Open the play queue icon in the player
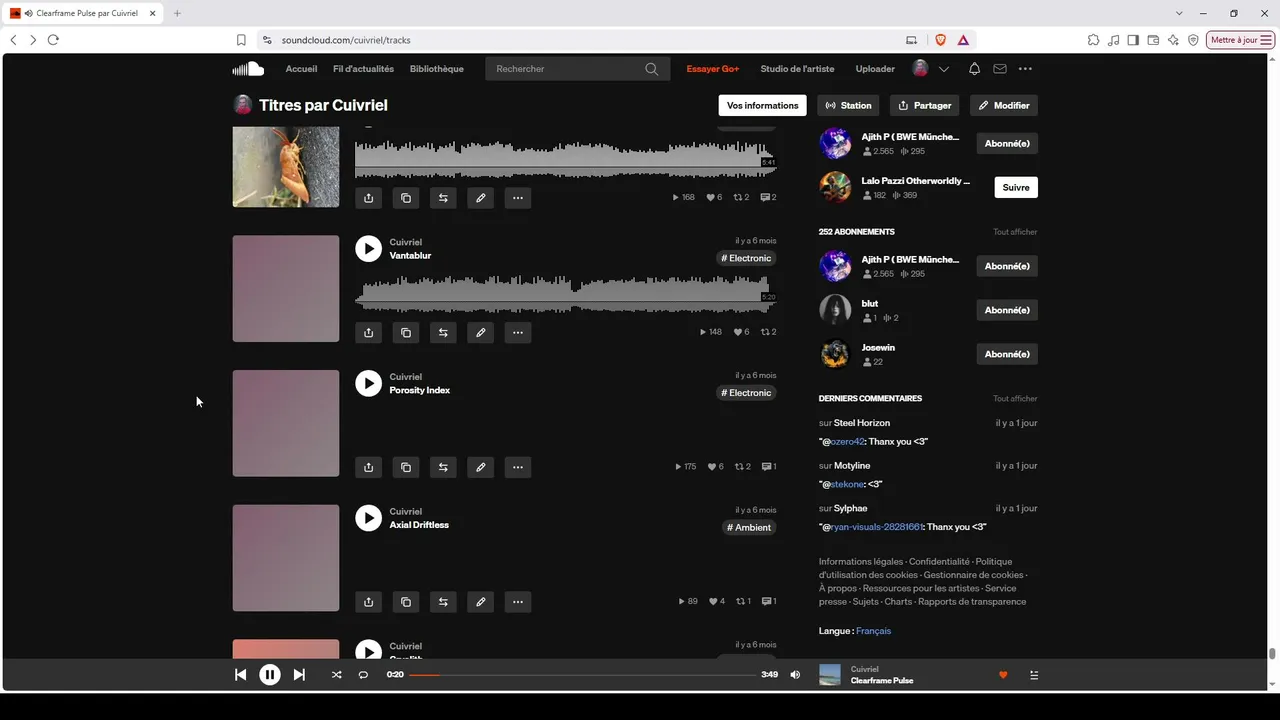The image size is (1280, 720). click(x=1034, y=675)
